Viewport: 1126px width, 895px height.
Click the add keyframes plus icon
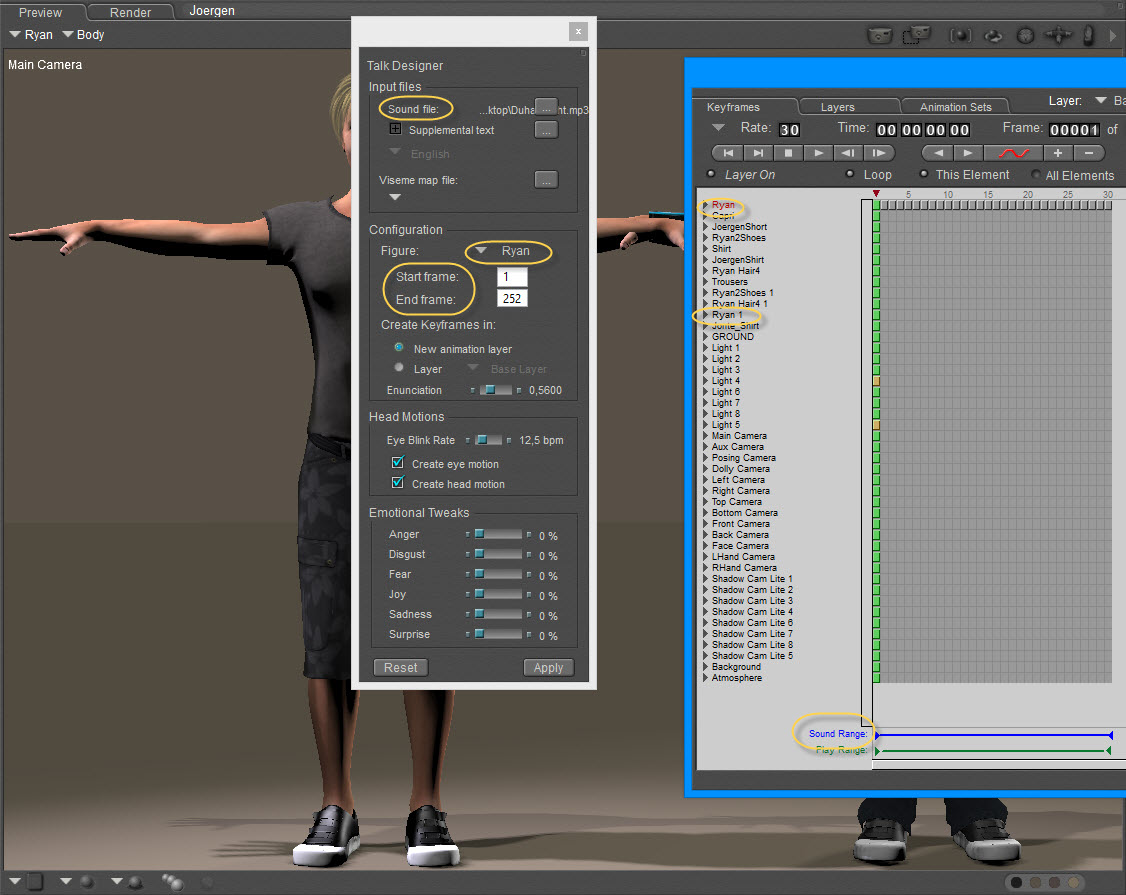pyautogui.click(x=1057, y=153)
